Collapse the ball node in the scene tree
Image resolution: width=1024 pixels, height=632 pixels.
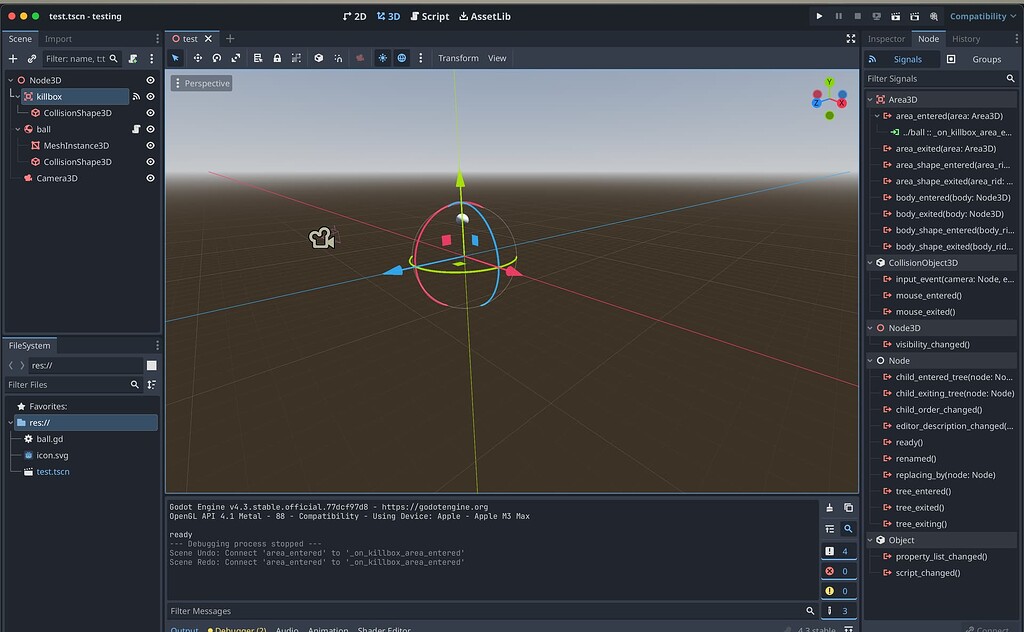coord(17,129)
